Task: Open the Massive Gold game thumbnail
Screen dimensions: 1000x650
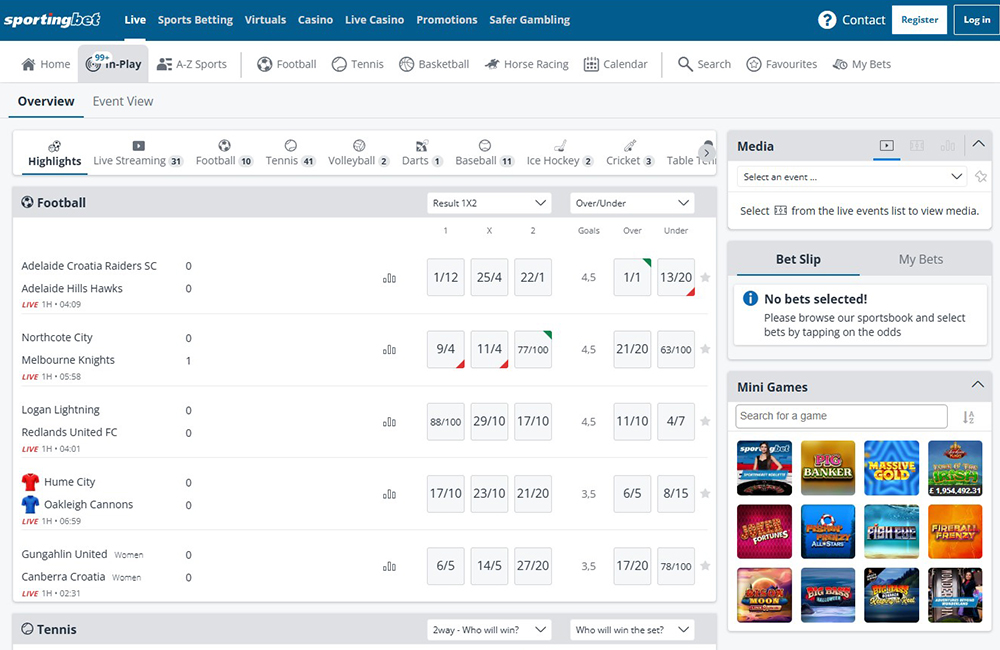Action: (892, 468)
